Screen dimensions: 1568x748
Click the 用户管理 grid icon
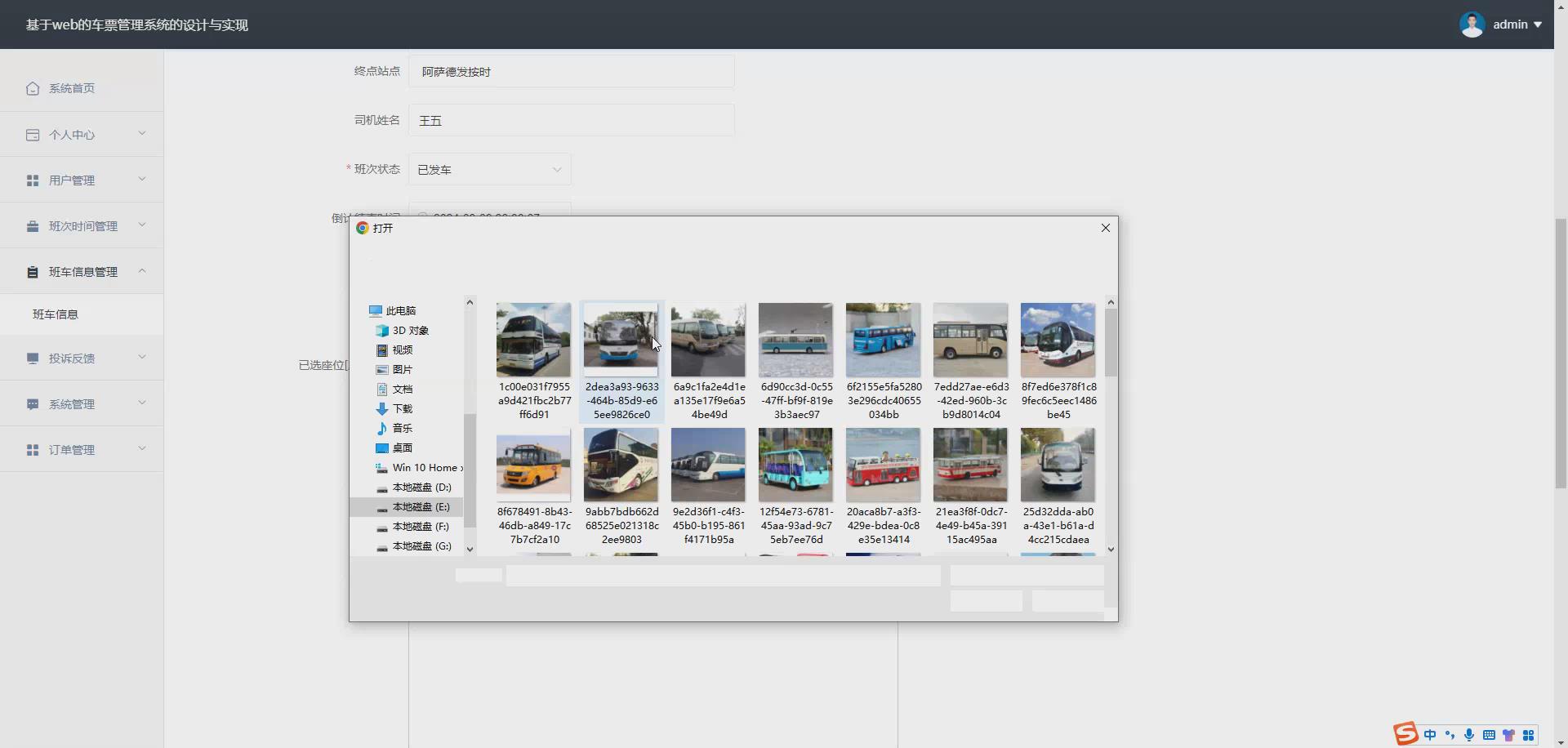click(x=33, y=180)
